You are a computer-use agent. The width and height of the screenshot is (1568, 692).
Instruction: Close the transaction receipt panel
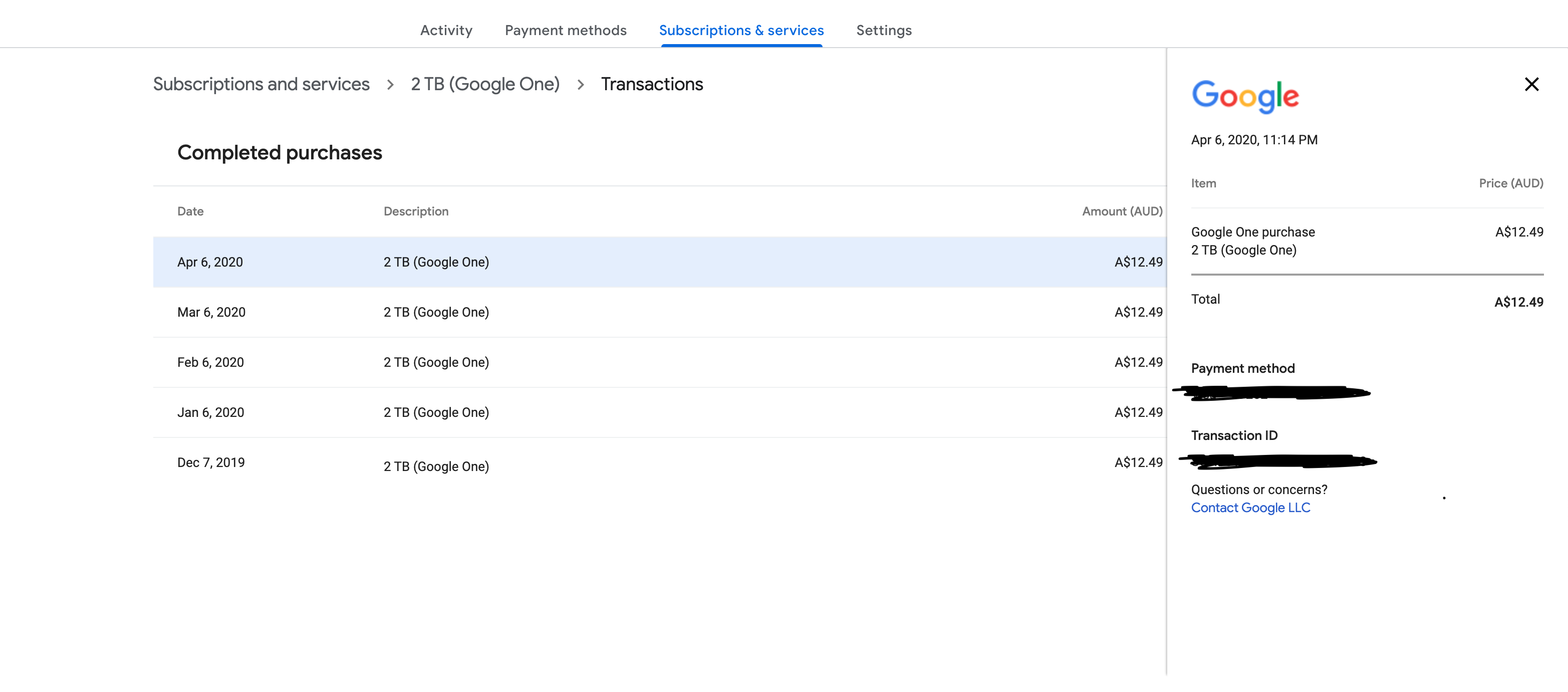point(1531,84)
